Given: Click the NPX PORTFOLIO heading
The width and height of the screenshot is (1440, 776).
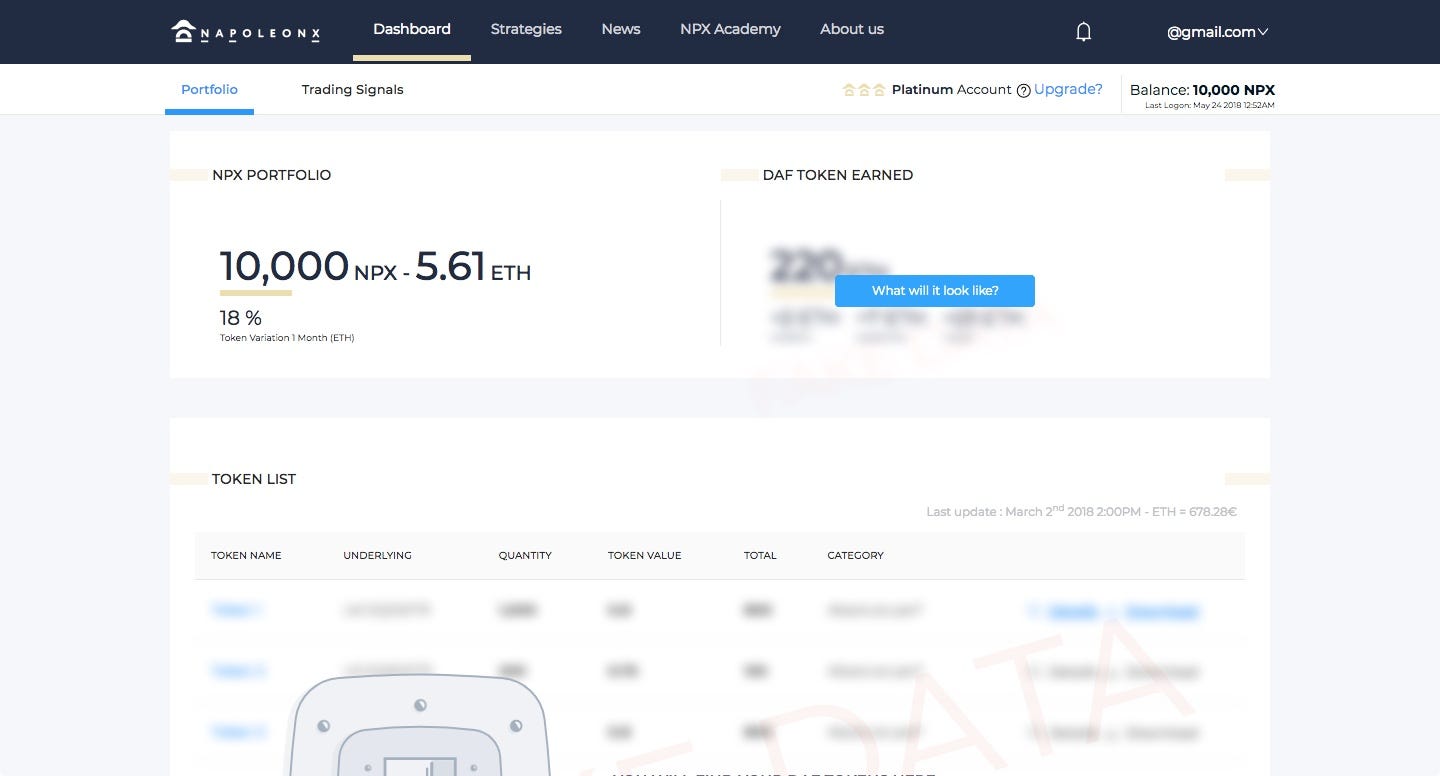Looking at the screenshot, I should [271, 175].
